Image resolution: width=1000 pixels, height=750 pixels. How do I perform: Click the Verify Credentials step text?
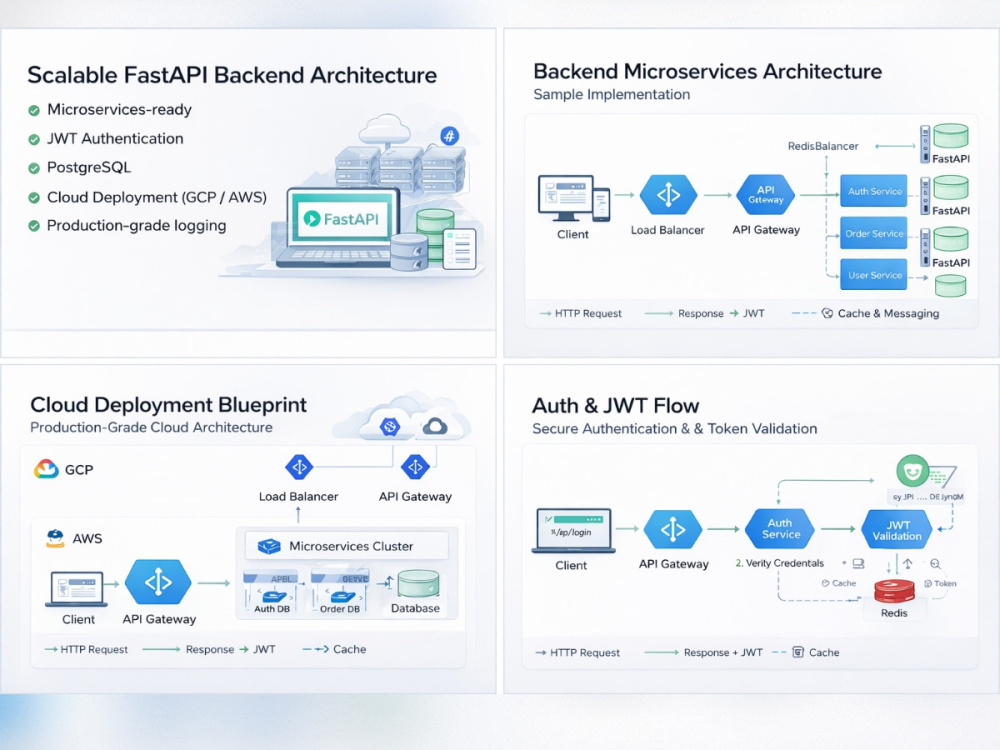[x=780, y=563]
